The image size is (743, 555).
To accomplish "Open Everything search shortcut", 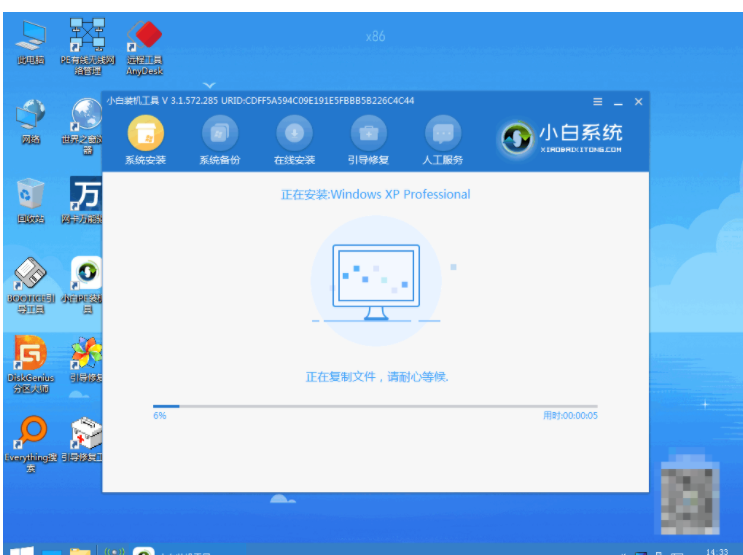I will 31,435.
